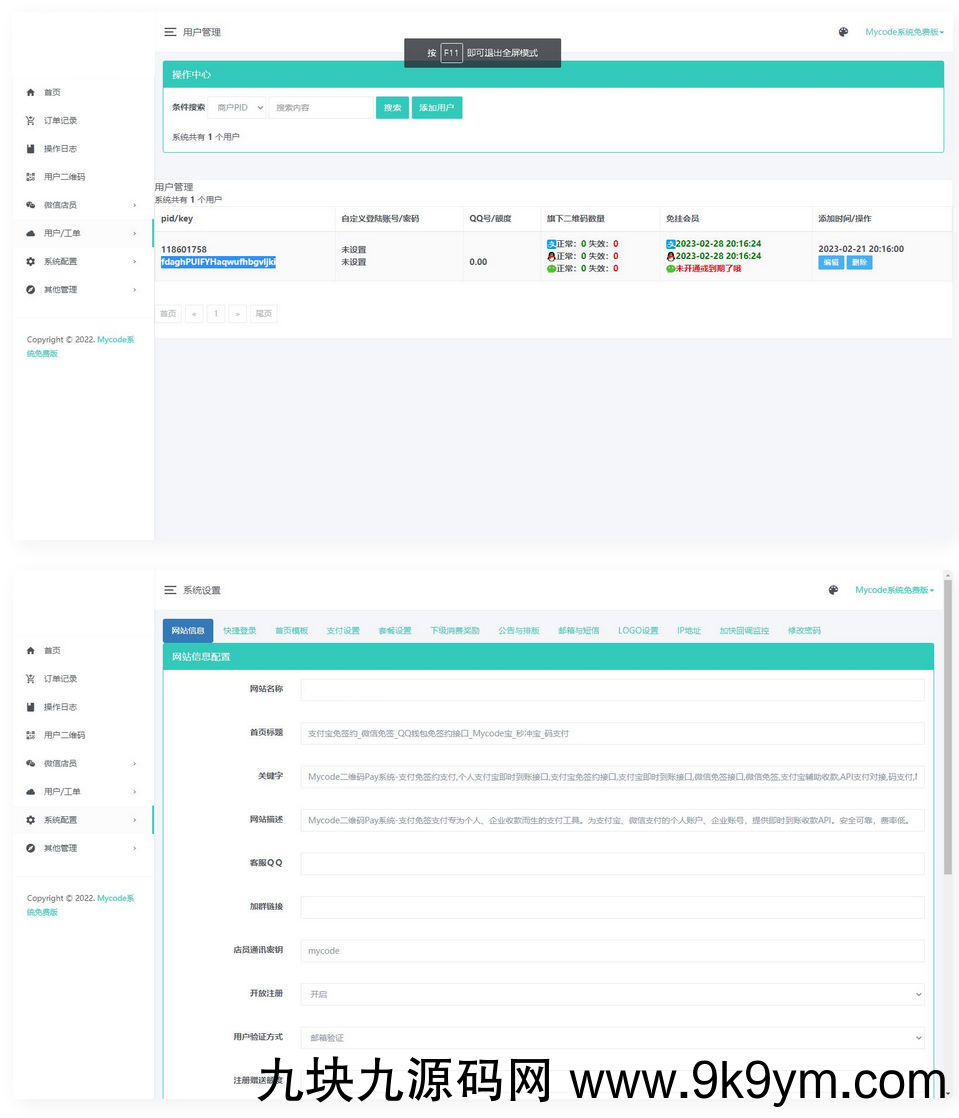959x1118 pixels.
Task: Open the theme globe icon top right
Action: click(842, 31)
